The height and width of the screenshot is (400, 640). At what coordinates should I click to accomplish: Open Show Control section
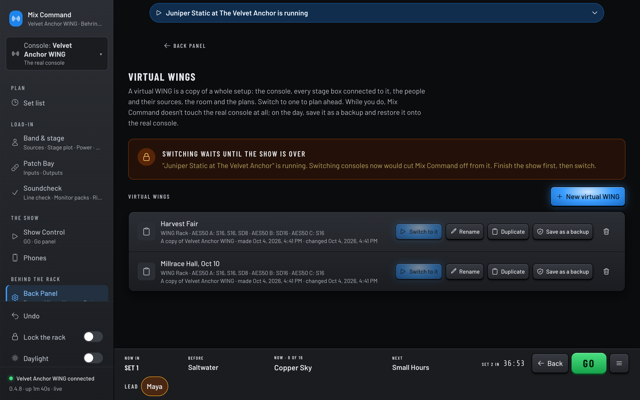(x=57, y=236)
